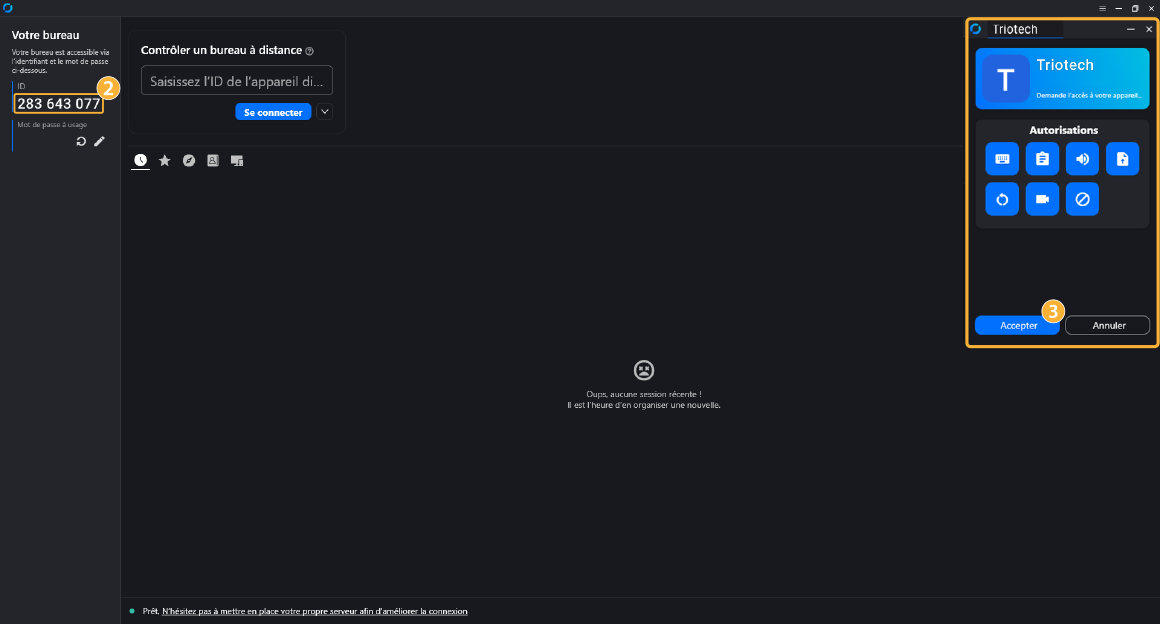Screen dimensions: 1160x624
Task: Click the Se connecter button
Action: point(273,112)
